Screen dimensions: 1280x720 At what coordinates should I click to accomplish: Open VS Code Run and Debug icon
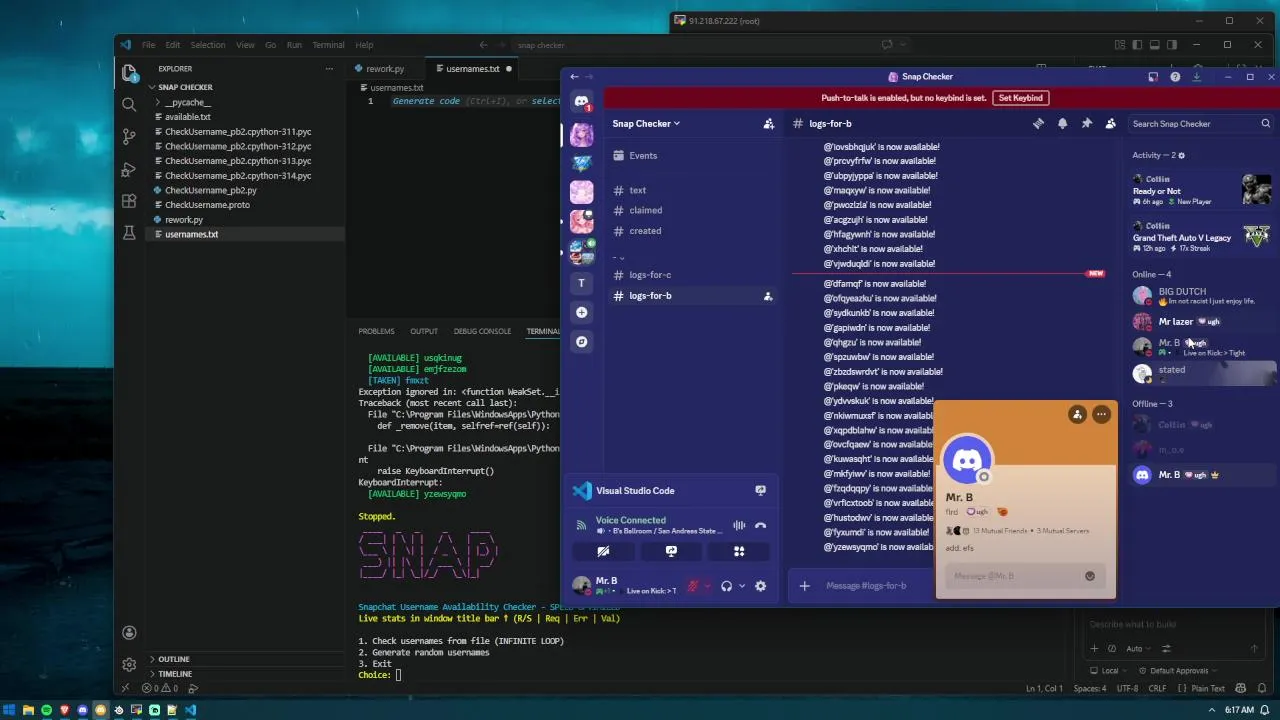(x=129, y=169)
